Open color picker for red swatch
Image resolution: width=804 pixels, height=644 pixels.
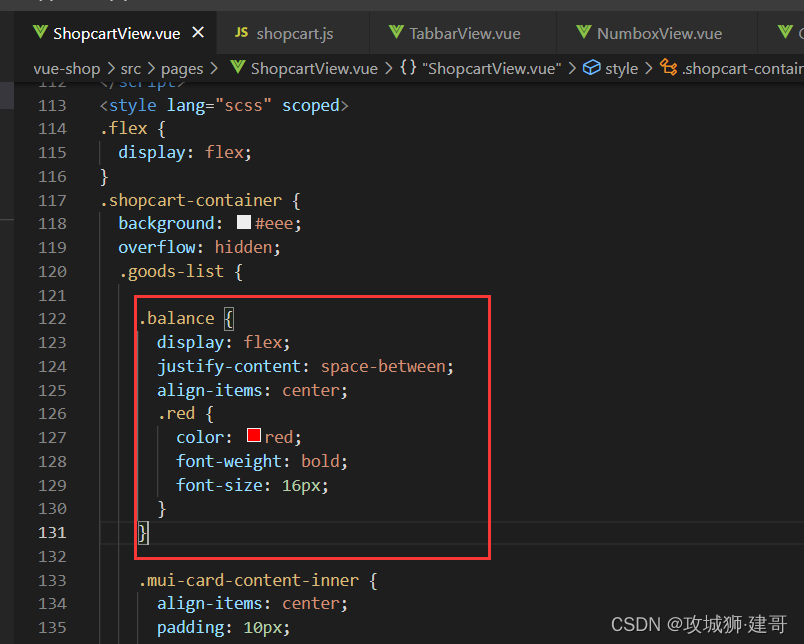coord(254,435)
